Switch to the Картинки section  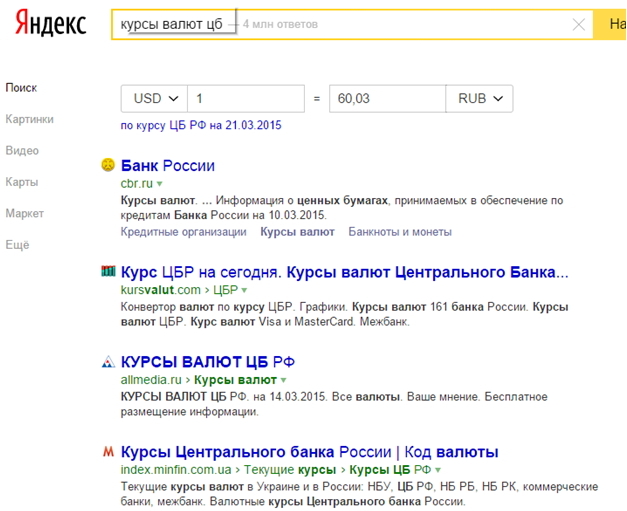click(30, 119)
